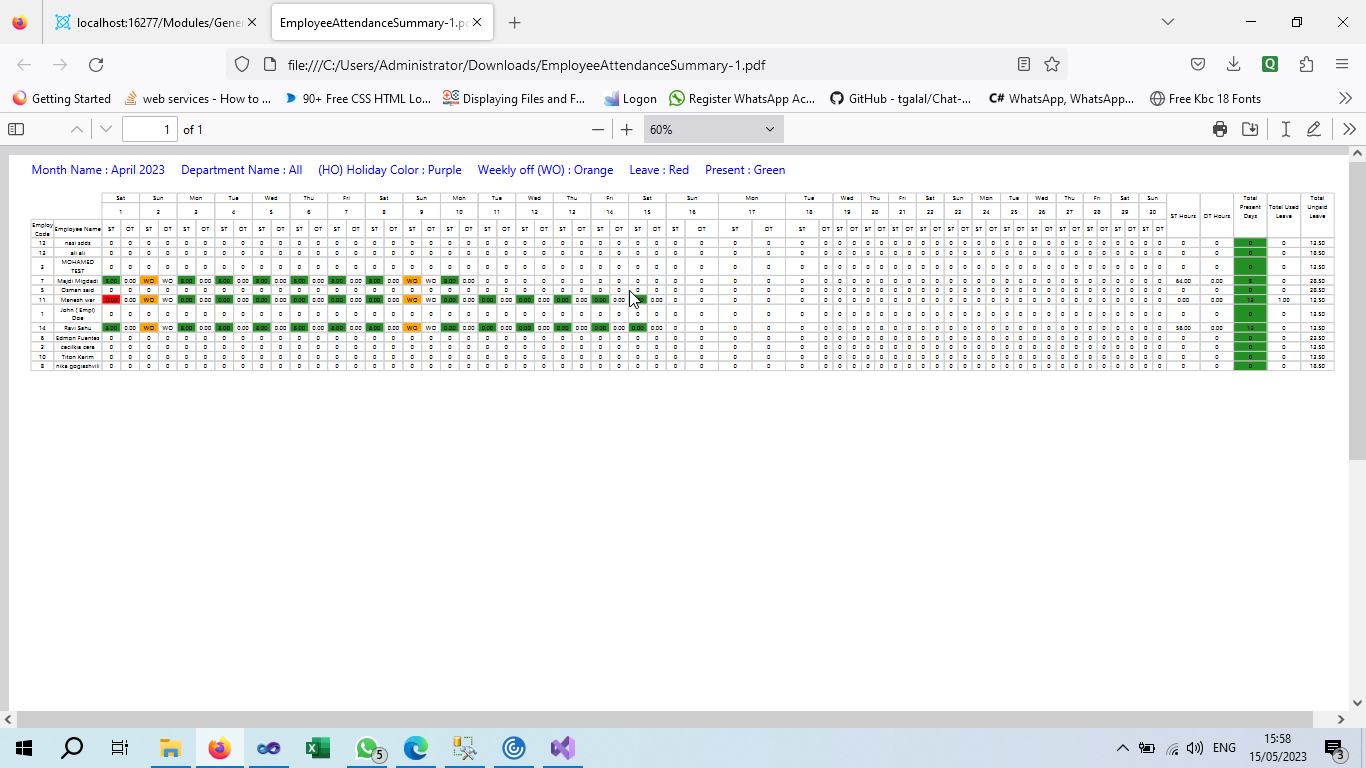Open Free Kbc 18 Fonts bookmark
Viewport: 1366px width, 768px height.
click(1206, 99)
